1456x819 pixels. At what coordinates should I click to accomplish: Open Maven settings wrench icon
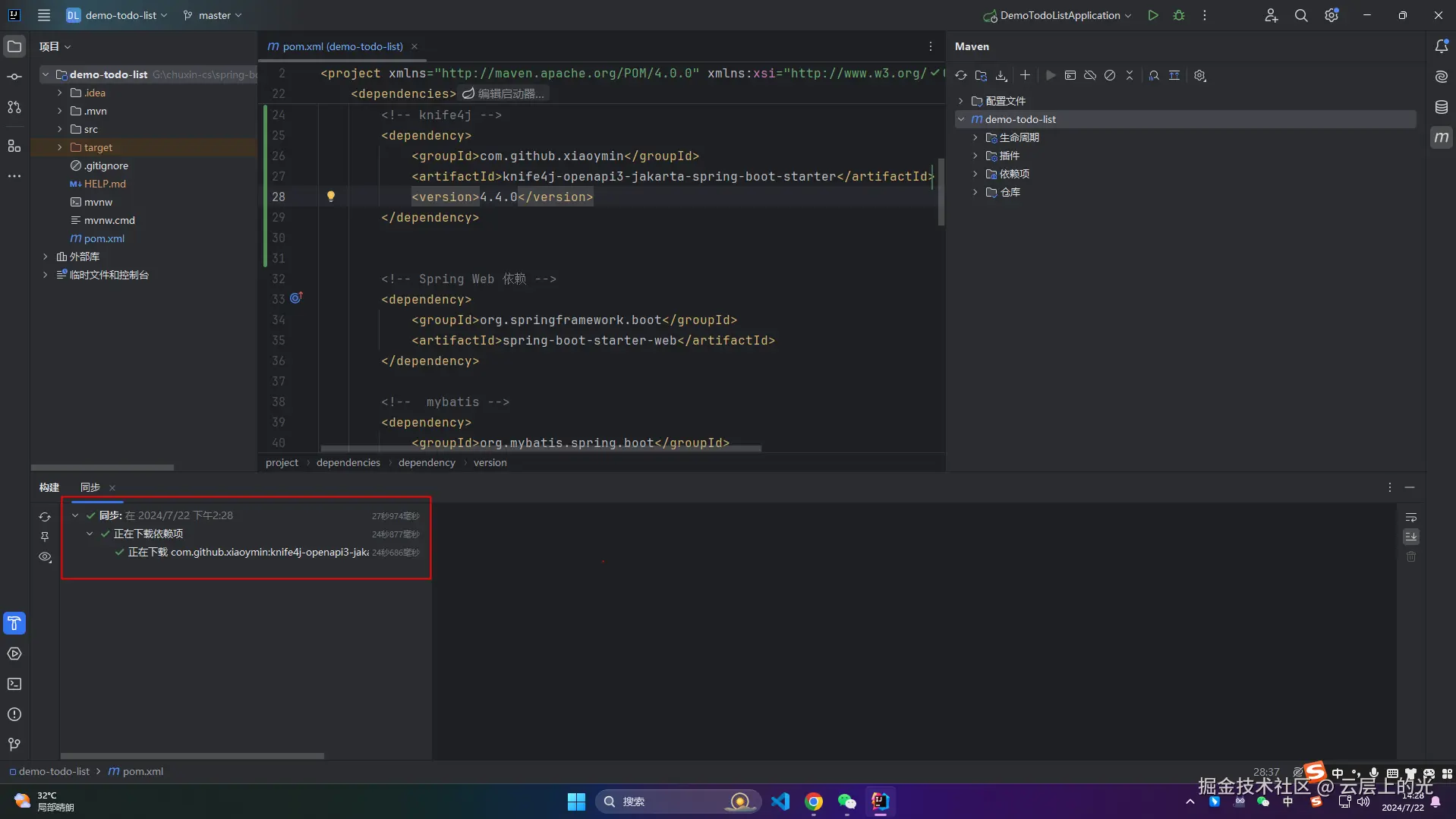[x=1200, y=75]
